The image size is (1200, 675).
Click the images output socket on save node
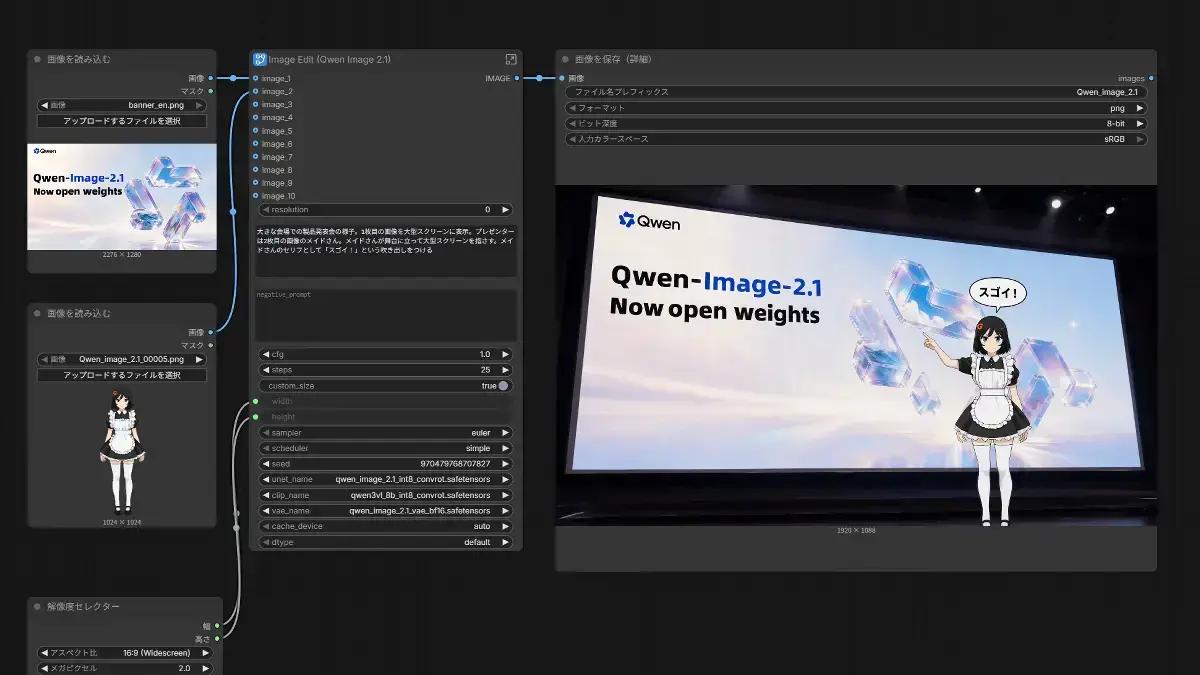point(1151,78)
